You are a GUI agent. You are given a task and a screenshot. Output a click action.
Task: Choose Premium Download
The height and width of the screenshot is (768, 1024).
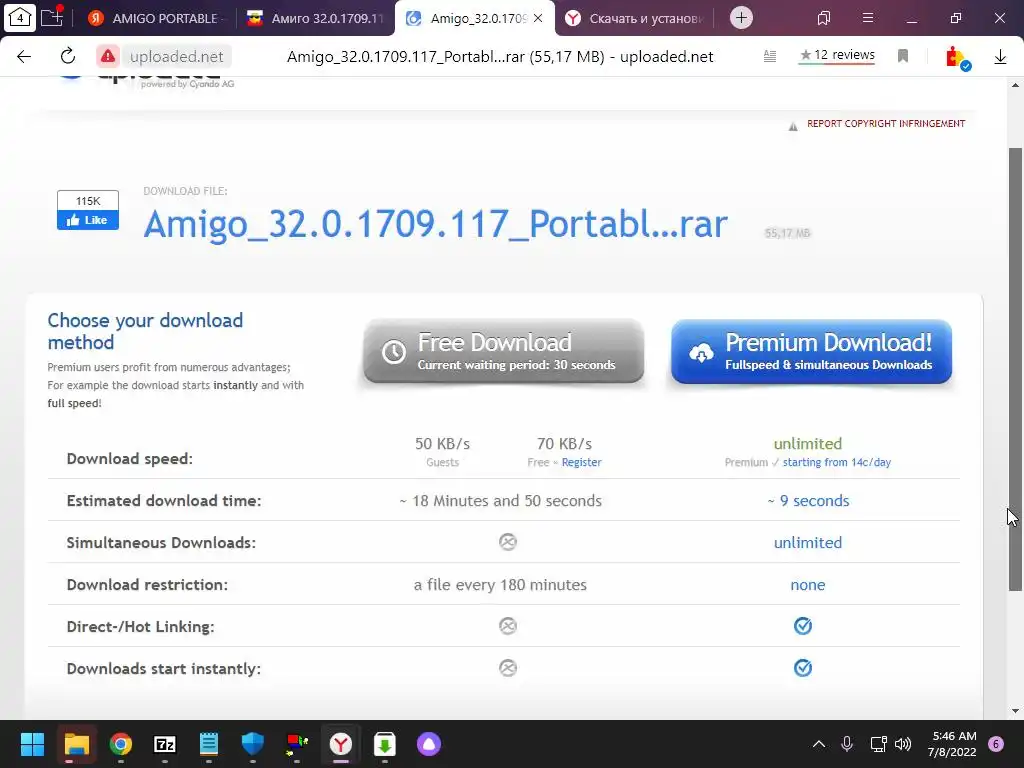[x=811, y=351]
